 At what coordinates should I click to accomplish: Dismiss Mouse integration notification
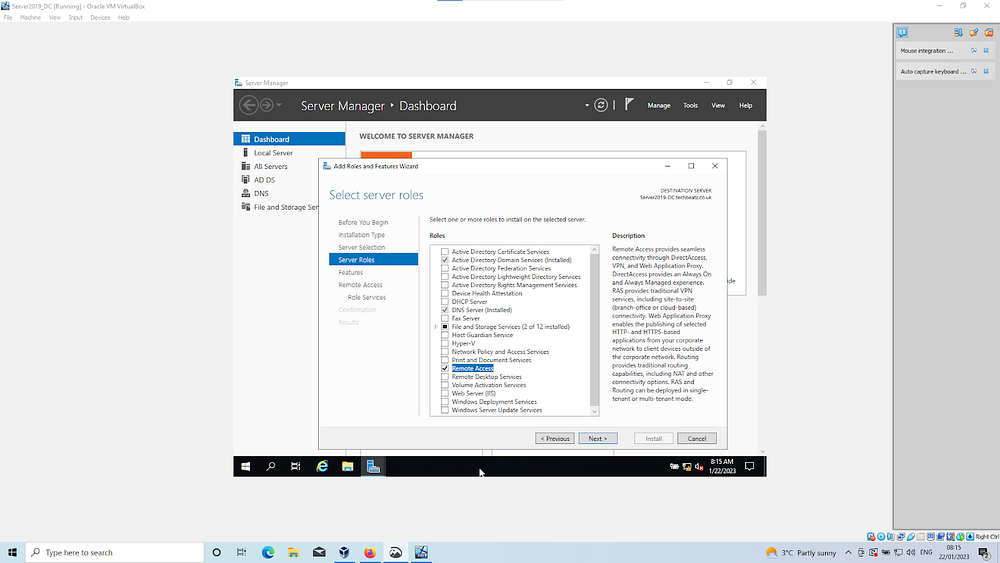(986, 50)
